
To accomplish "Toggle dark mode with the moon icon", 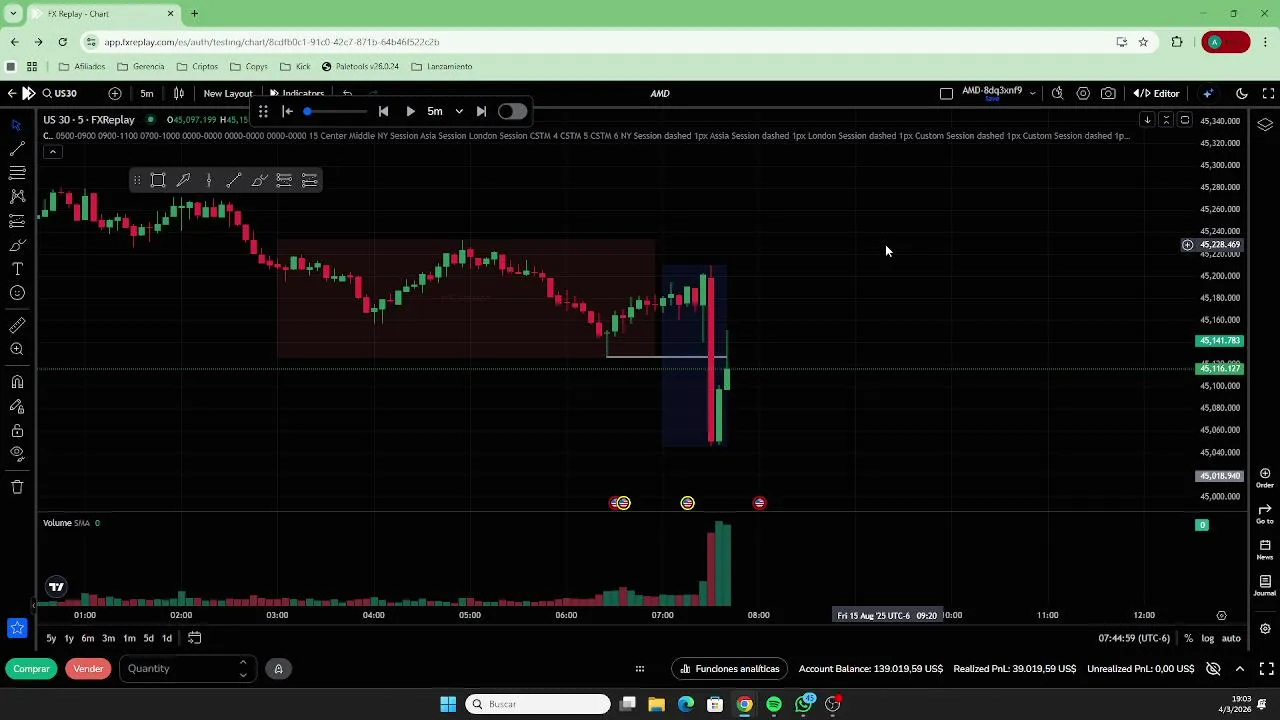I will tap(1242, 93).
